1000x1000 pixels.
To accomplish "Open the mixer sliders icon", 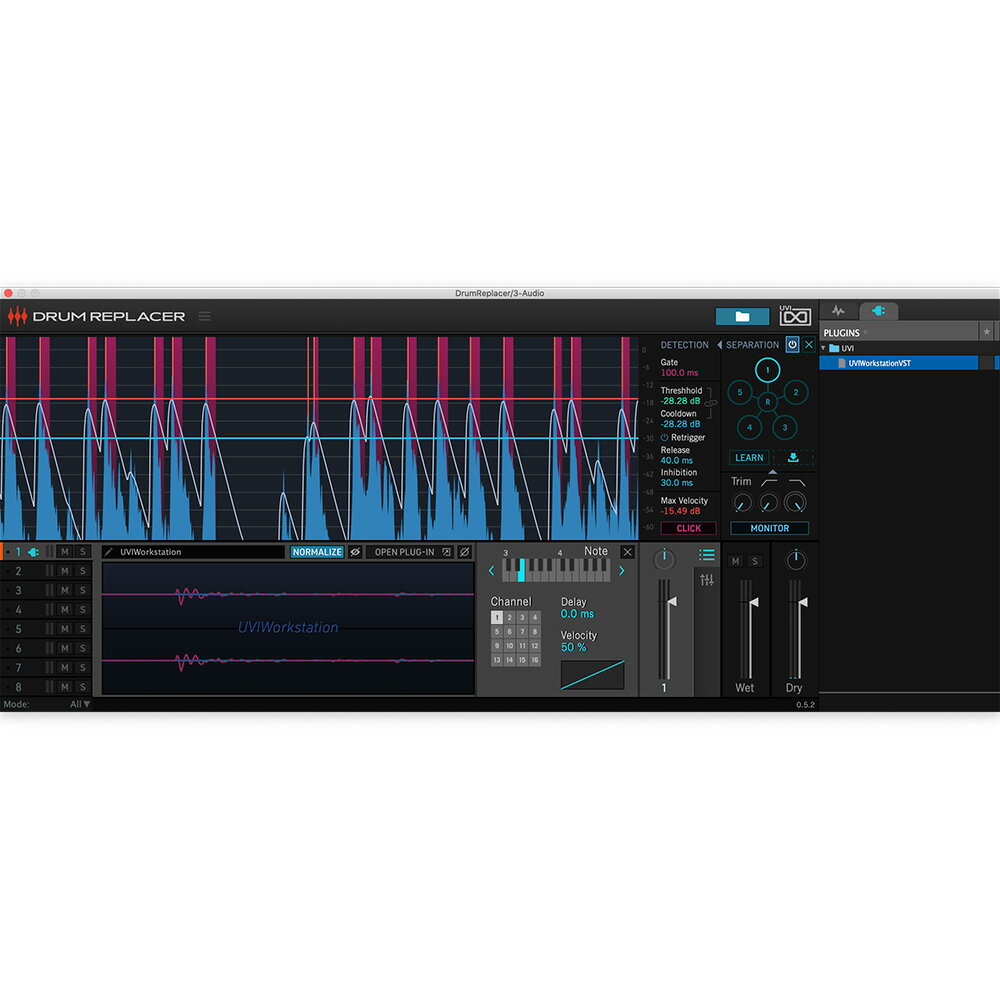I will point(707,580).
